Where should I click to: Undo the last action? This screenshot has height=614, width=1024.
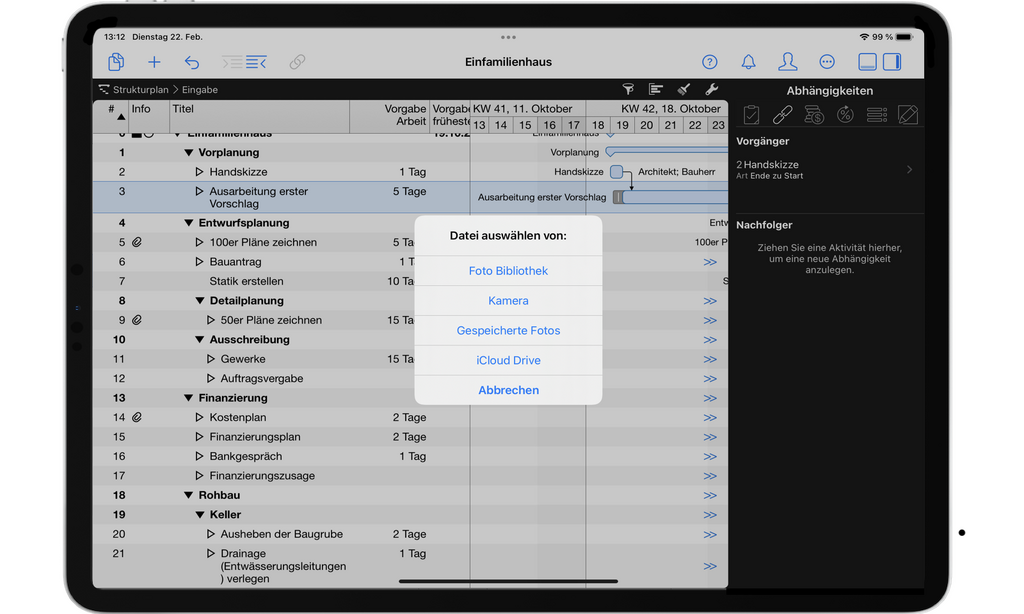click(x=192, y=62)
